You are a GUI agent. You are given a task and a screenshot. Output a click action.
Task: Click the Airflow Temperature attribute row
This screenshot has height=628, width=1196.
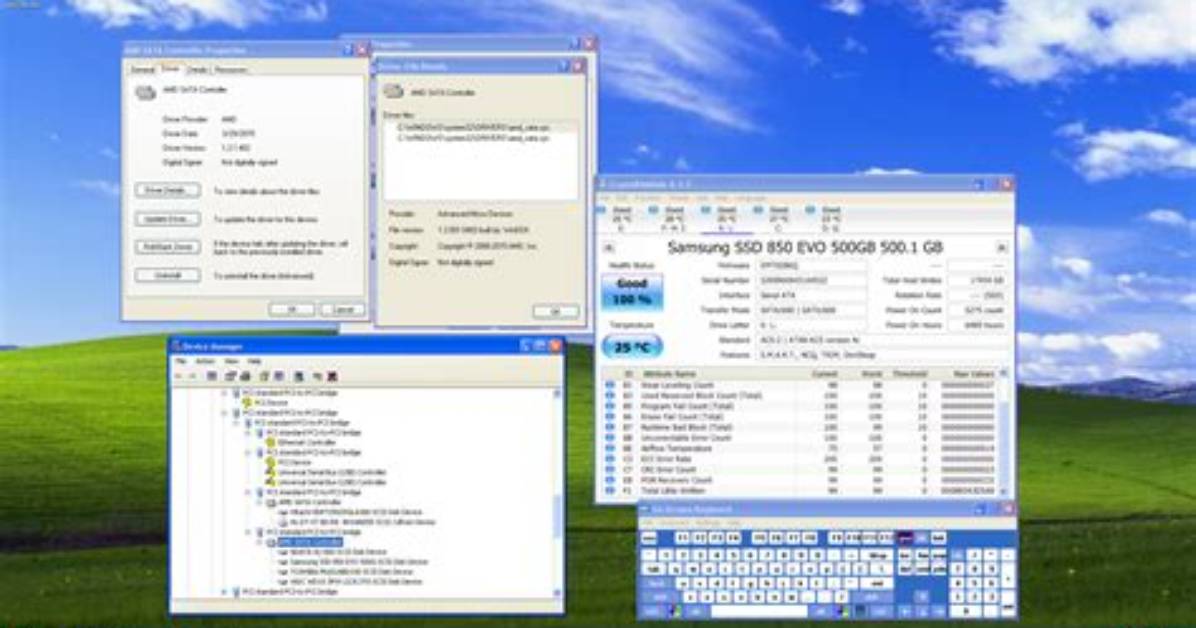802,449
